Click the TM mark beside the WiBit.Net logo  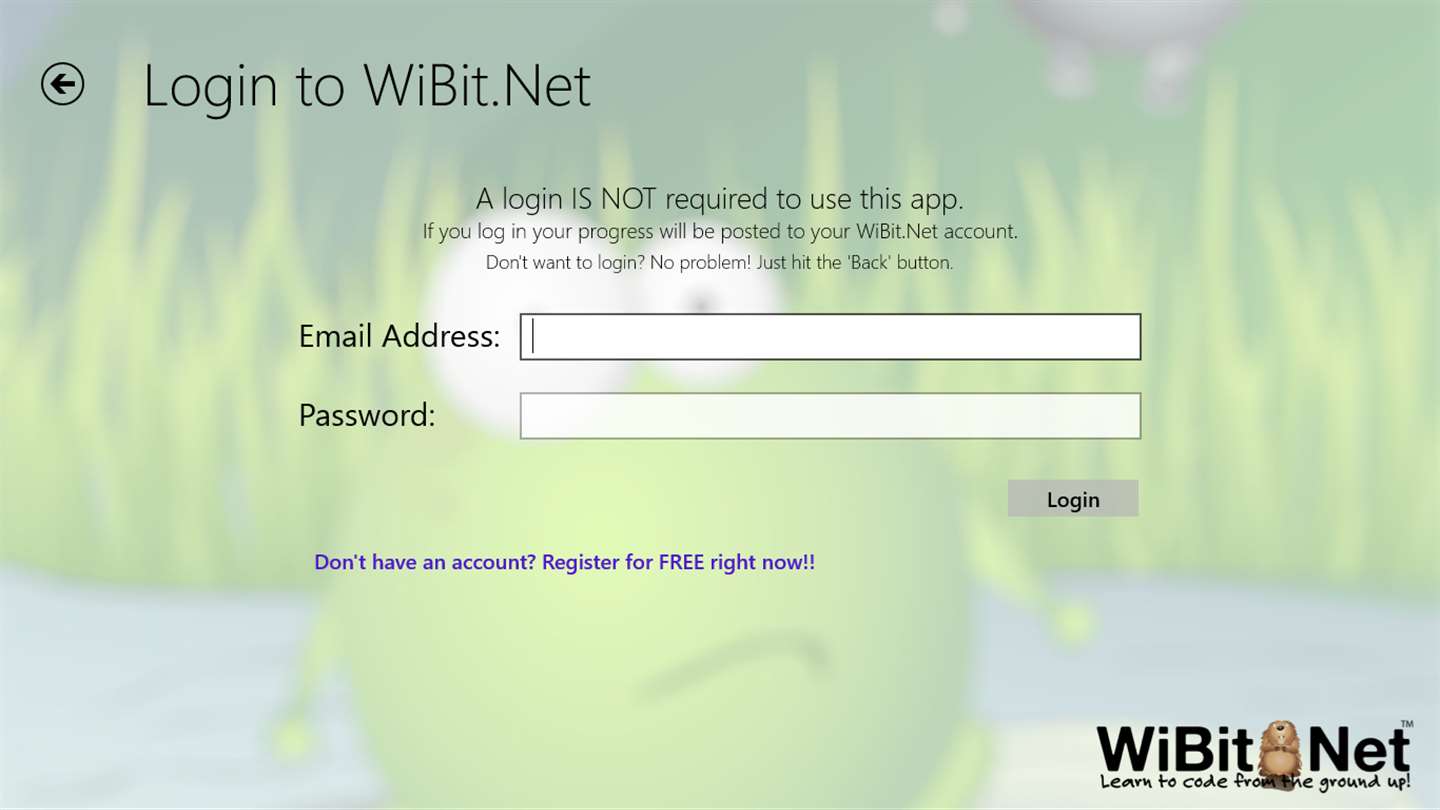point(1406,723)
